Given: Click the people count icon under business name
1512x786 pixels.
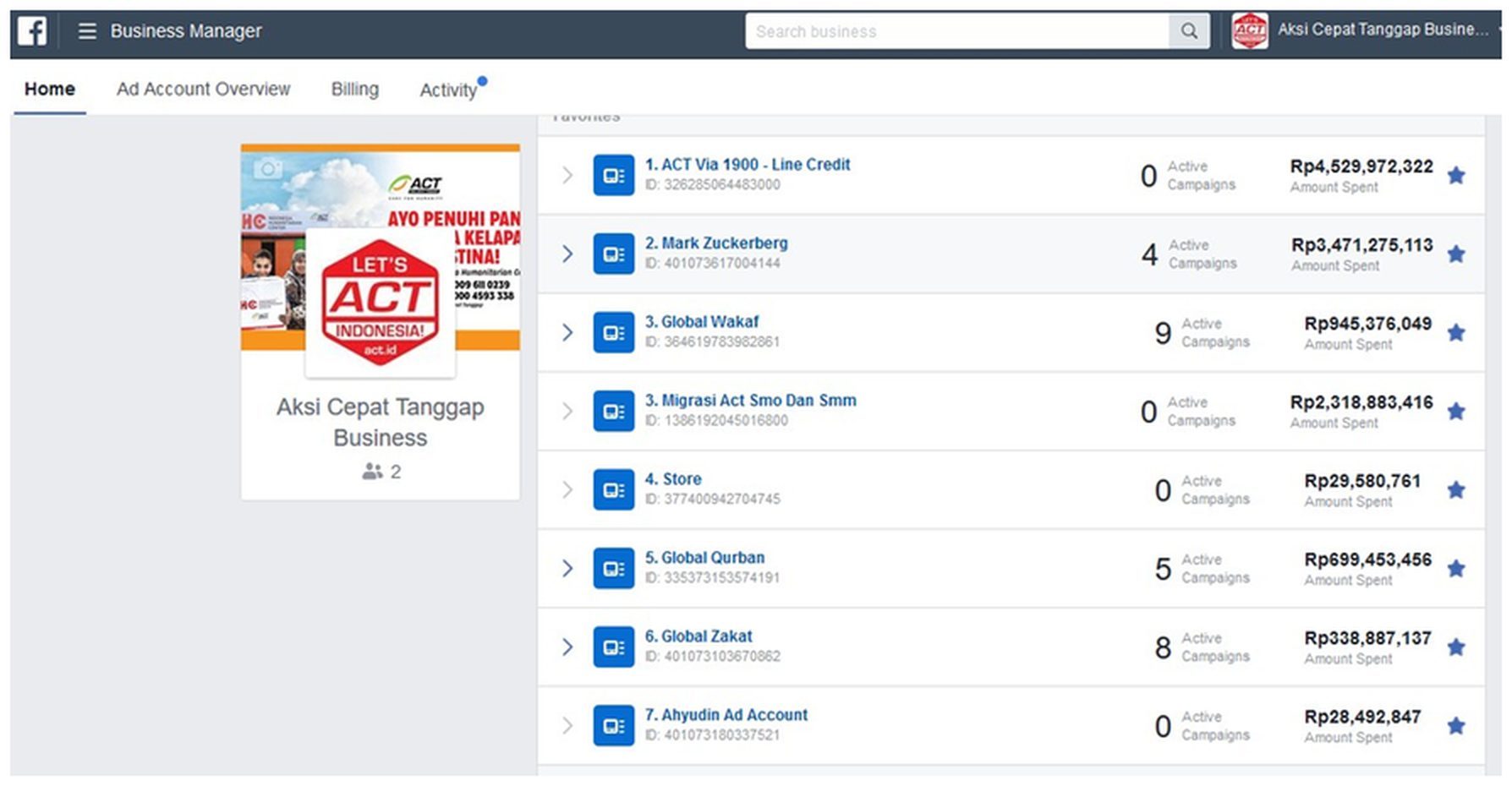Looking at the screenshot, I should click(372, 472).
